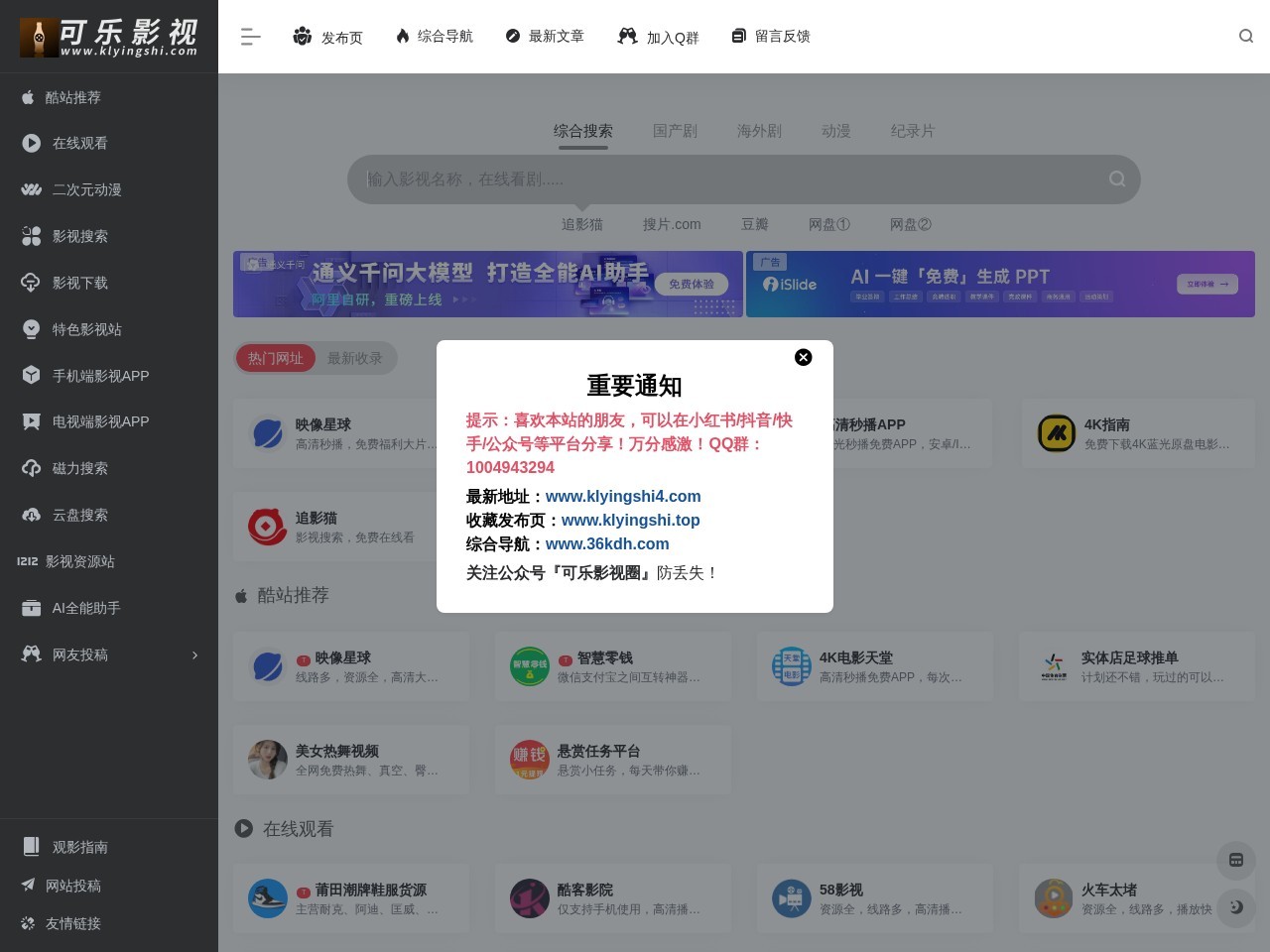Viewport: 1270px width, 952px height.
Task: Open 4K指南 site card
Action: coord(1138,433)
